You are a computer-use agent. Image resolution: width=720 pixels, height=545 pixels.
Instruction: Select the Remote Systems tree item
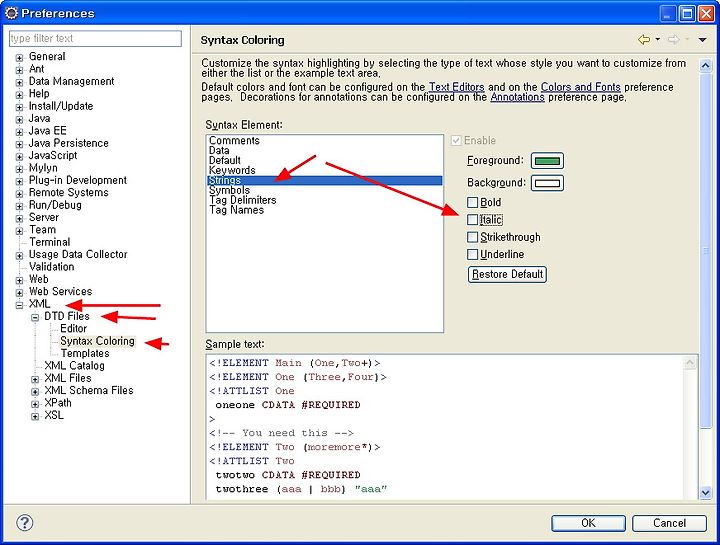tap(68, 192)
